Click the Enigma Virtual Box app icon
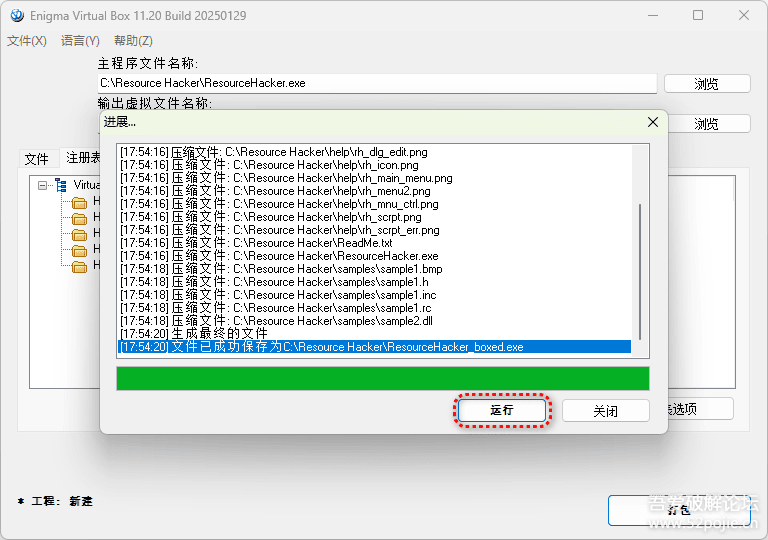768x540 pixels. pyautogui.click(x=14, y=15)
